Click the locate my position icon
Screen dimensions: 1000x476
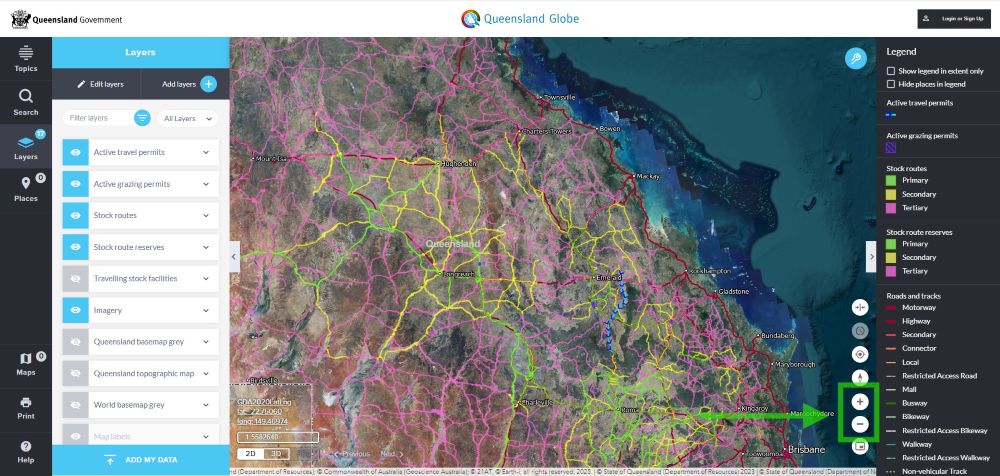[x=860, y=354]
